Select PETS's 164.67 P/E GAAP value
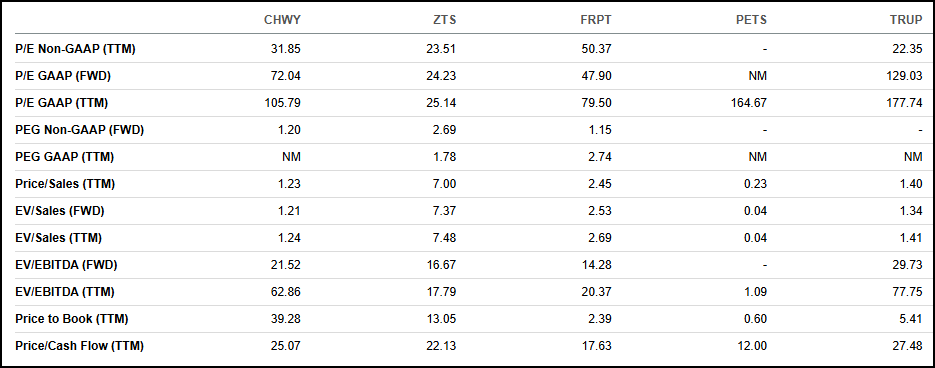The height and width of the screenshot is (368, 935). point(750,103)
